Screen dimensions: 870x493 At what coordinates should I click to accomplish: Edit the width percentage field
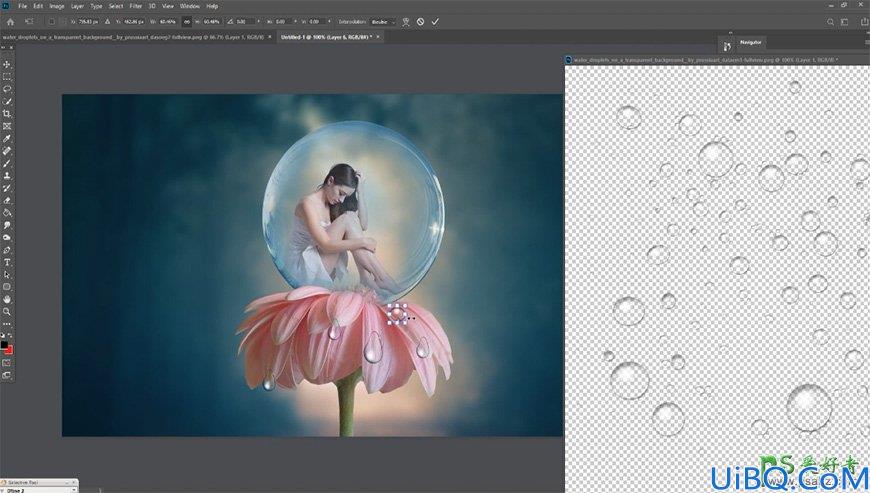(168, 22)
